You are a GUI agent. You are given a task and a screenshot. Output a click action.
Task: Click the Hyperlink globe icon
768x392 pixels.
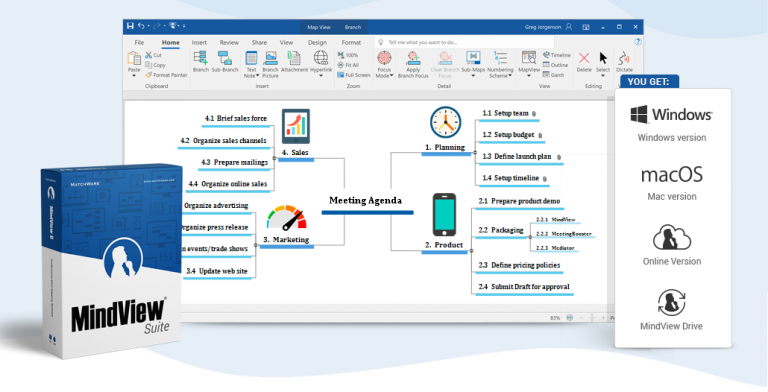(321, 58)
